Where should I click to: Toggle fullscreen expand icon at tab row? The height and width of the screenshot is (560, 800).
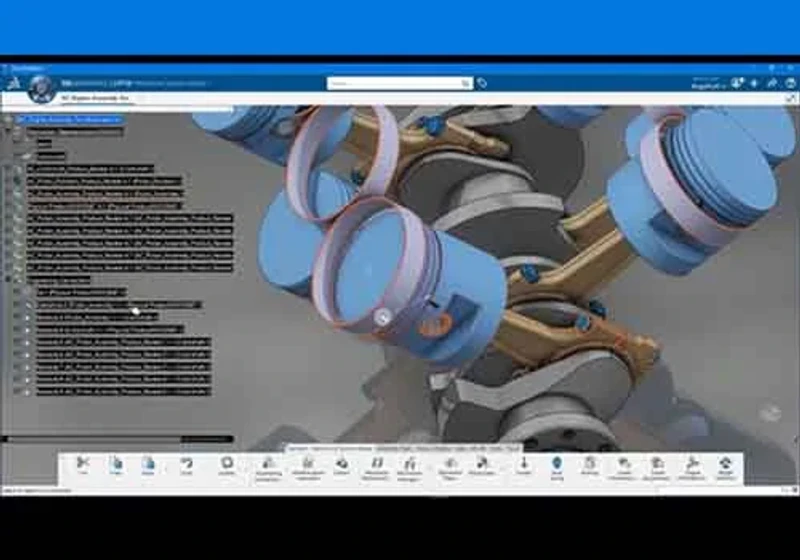click(x=790, y=98)
